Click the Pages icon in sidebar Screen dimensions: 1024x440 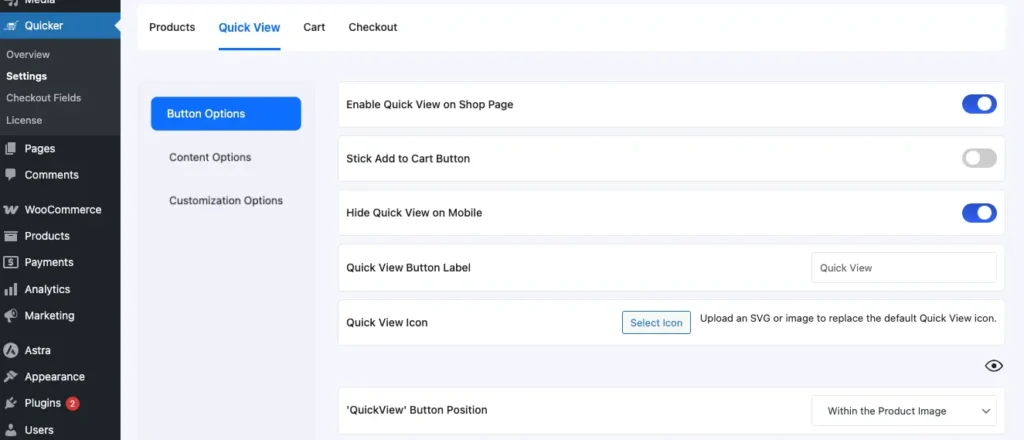pyautogui.click(x=11, y=149)
